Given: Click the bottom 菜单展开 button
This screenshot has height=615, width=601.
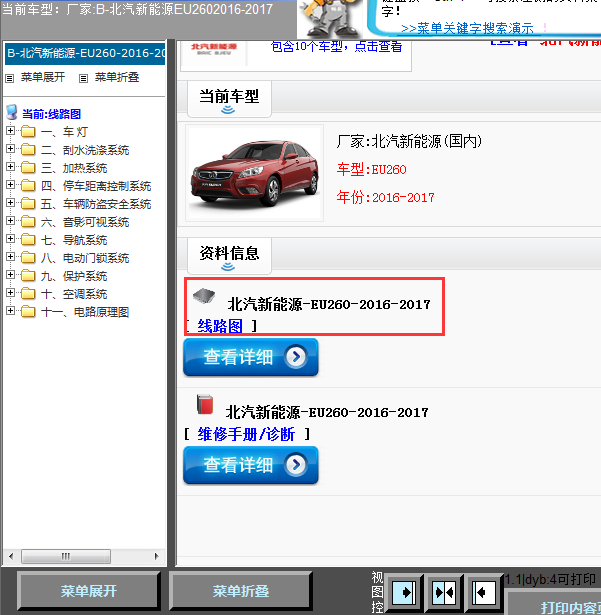Looking at the screenshot, I should tap(89, 591).
